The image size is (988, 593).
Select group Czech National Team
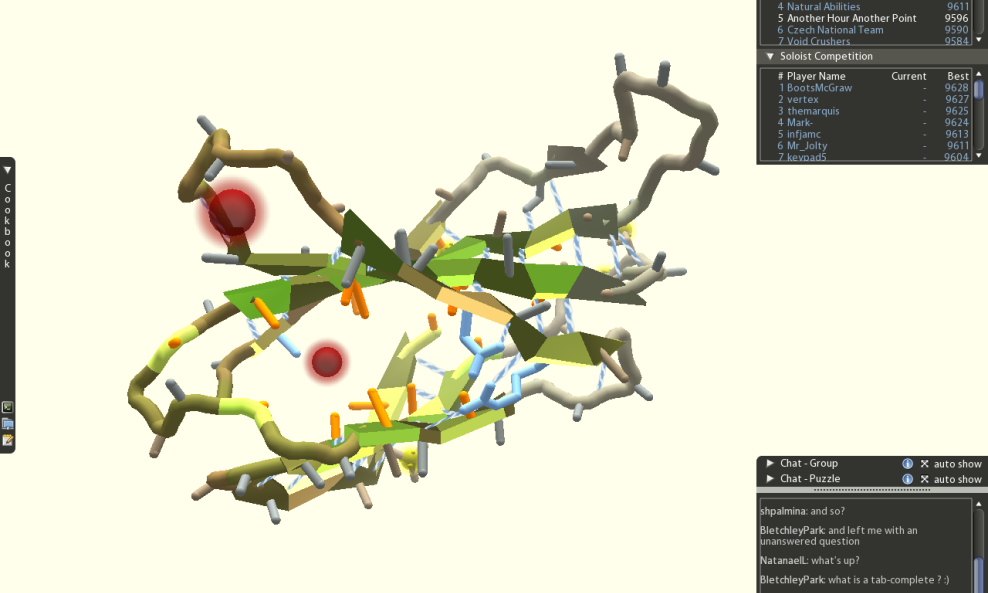[x=835, y=30]
